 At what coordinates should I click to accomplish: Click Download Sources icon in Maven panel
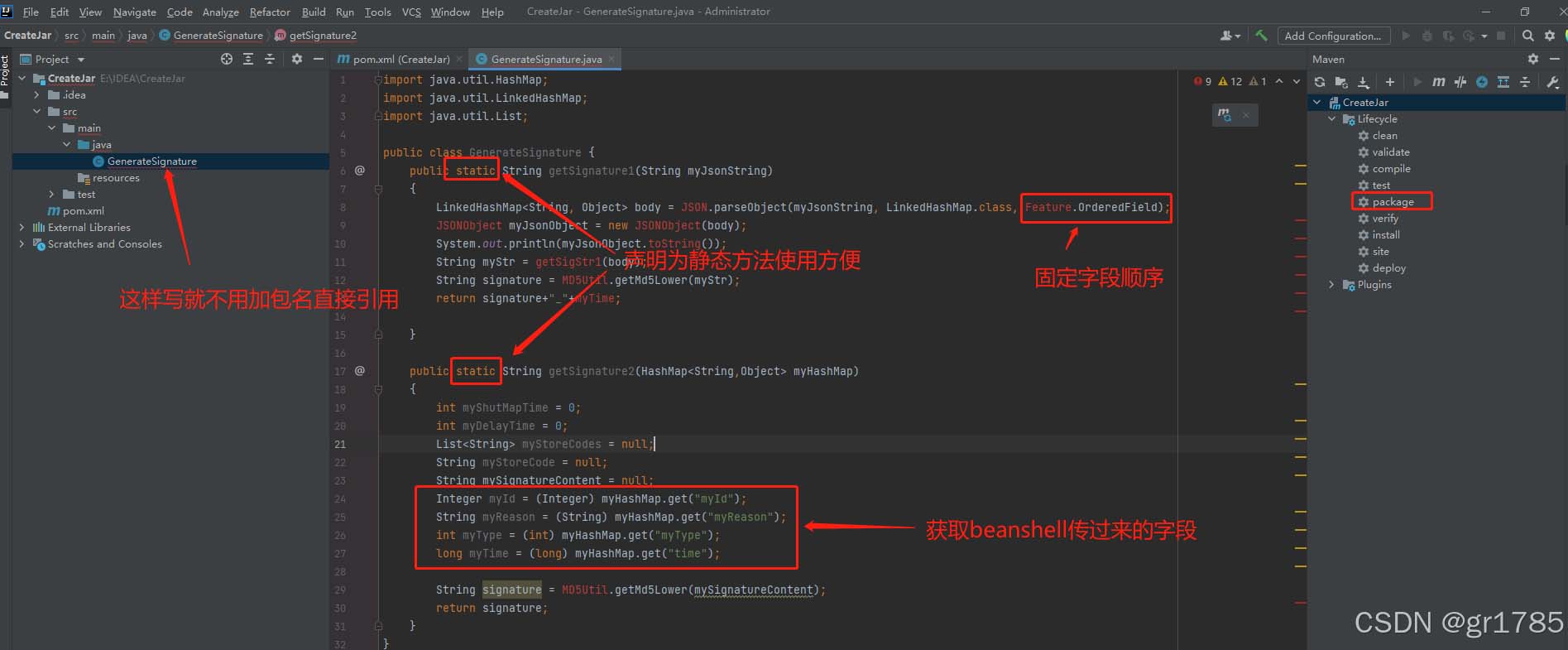[1363, 82]
